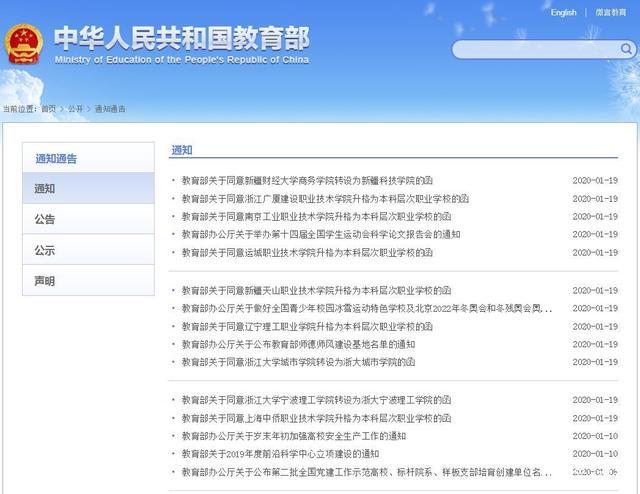Open notice about 南京工业职业技术学院升格

tap(316, 216)
